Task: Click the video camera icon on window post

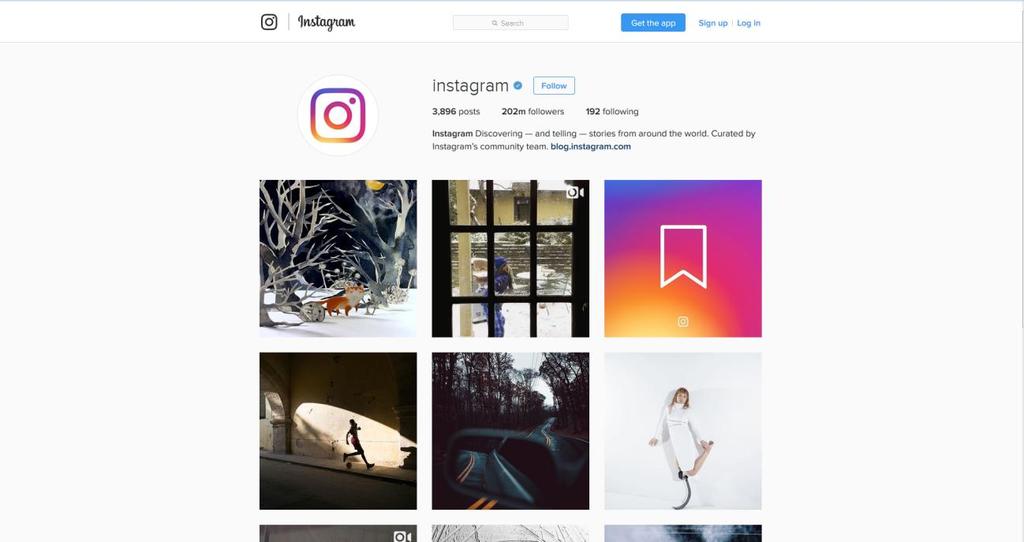Action: click(x=575, y=193)
